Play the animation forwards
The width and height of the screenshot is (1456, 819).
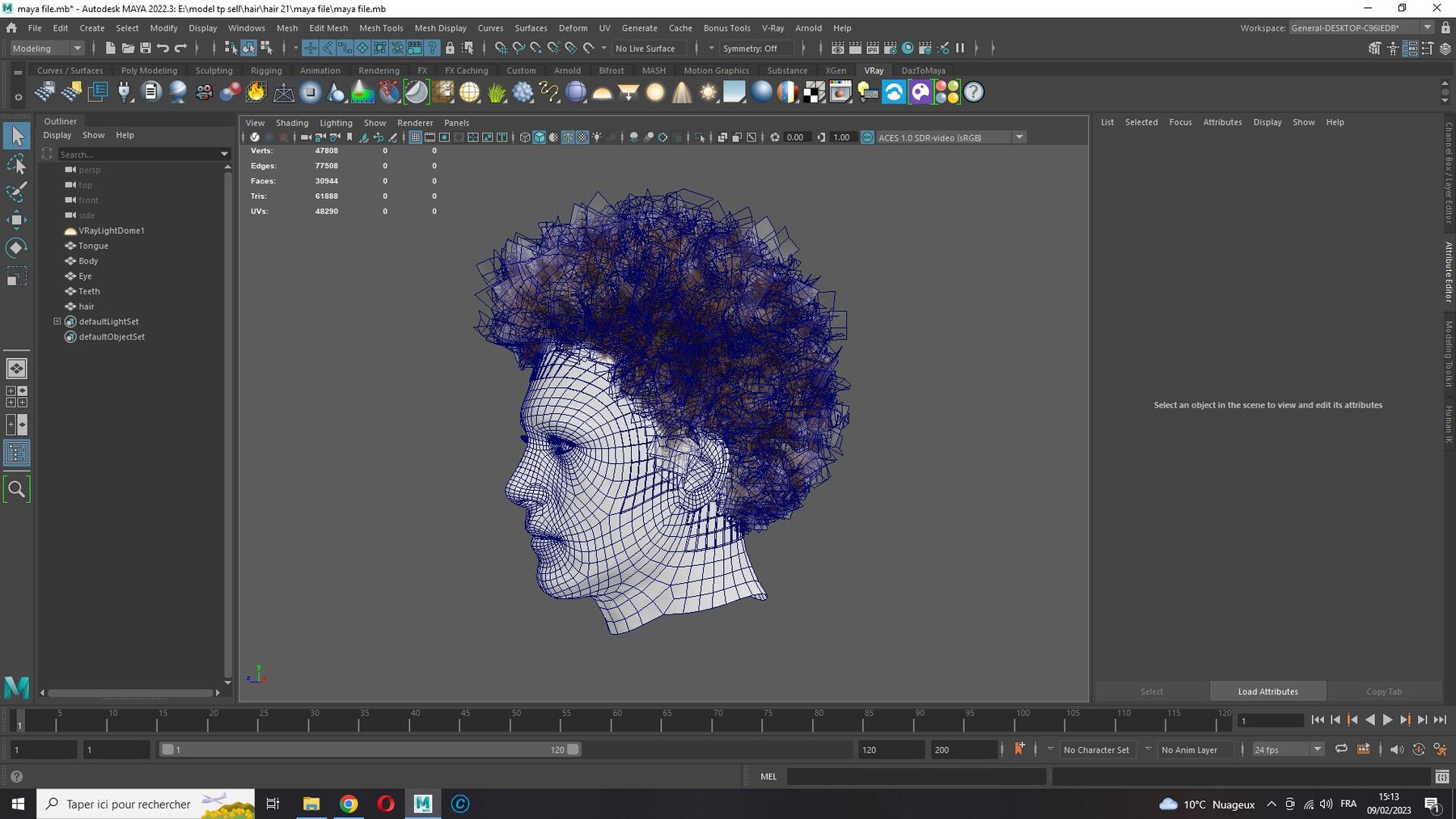pyautogui.click(x=1387, y=720)
